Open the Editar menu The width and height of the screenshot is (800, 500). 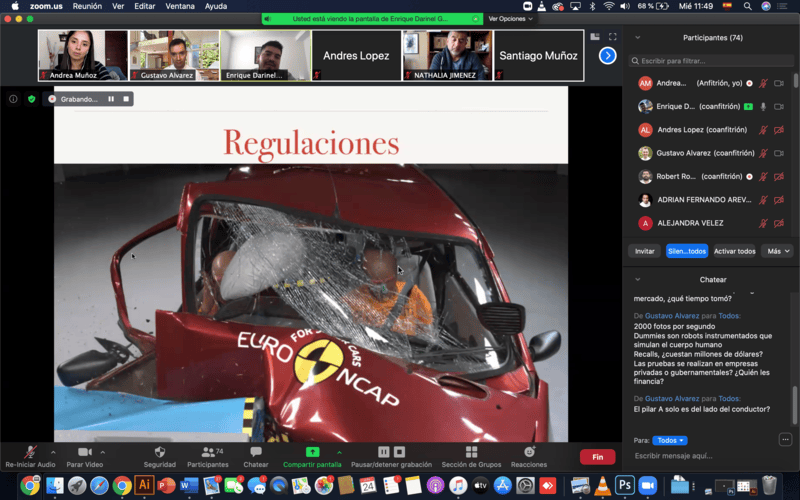144,6
